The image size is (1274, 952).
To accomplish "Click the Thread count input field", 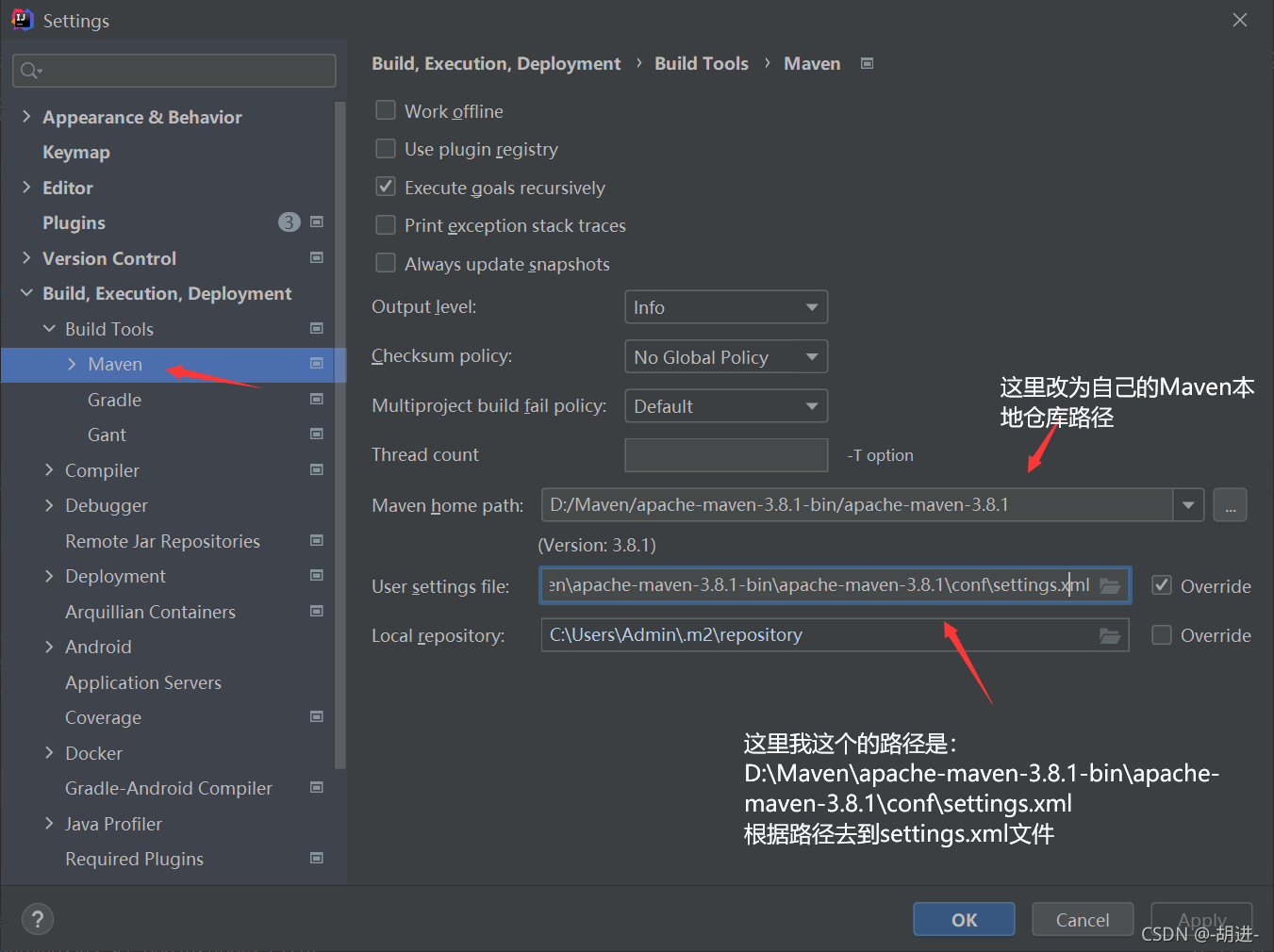I will pyautogui.click(x=726, y=455).
